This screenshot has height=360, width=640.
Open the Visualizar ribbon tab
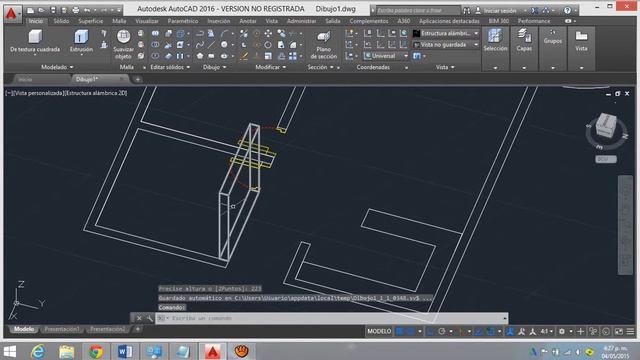147,21
